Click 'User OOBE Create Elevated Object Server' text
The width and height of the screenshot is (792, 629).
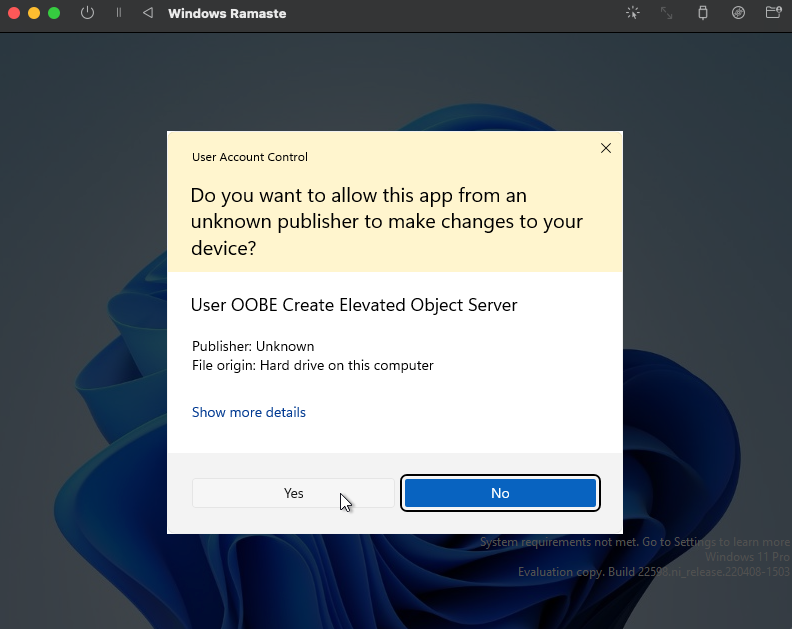pyautogui.click(x=354, y=305)
